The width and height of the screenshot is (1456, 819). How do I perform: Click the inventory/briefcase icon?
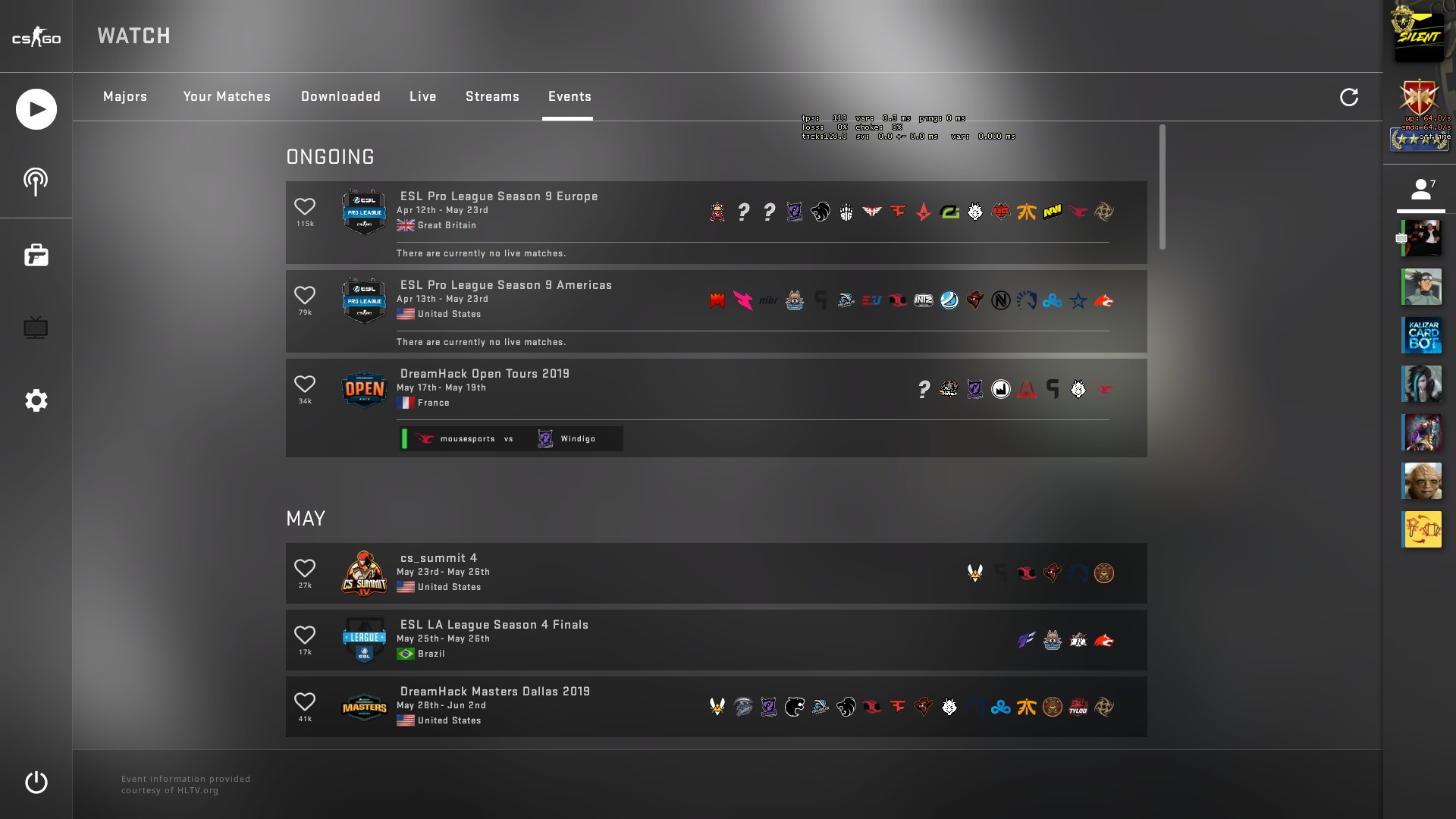tap(36, 255)
